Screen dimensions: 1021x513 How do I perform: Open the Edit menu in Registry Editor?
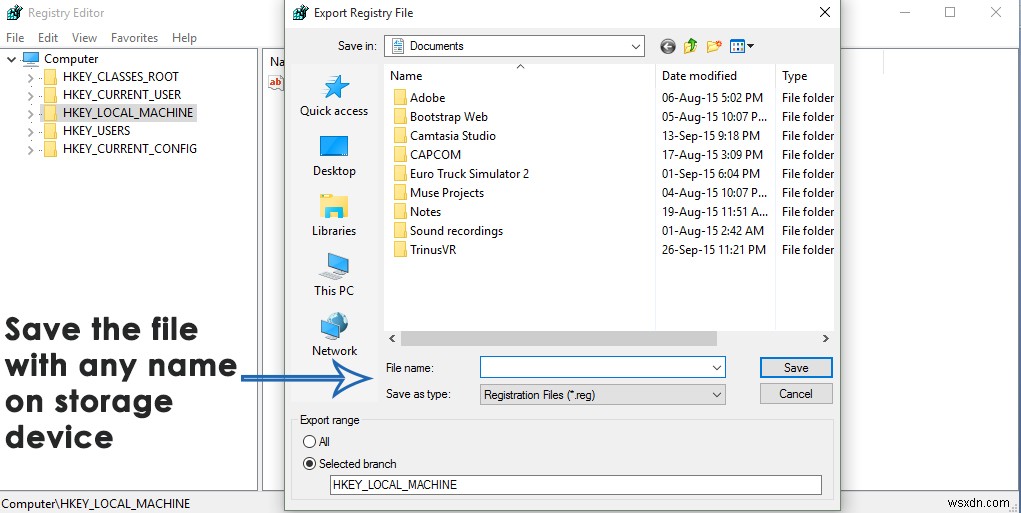click(x=48, y=38)
